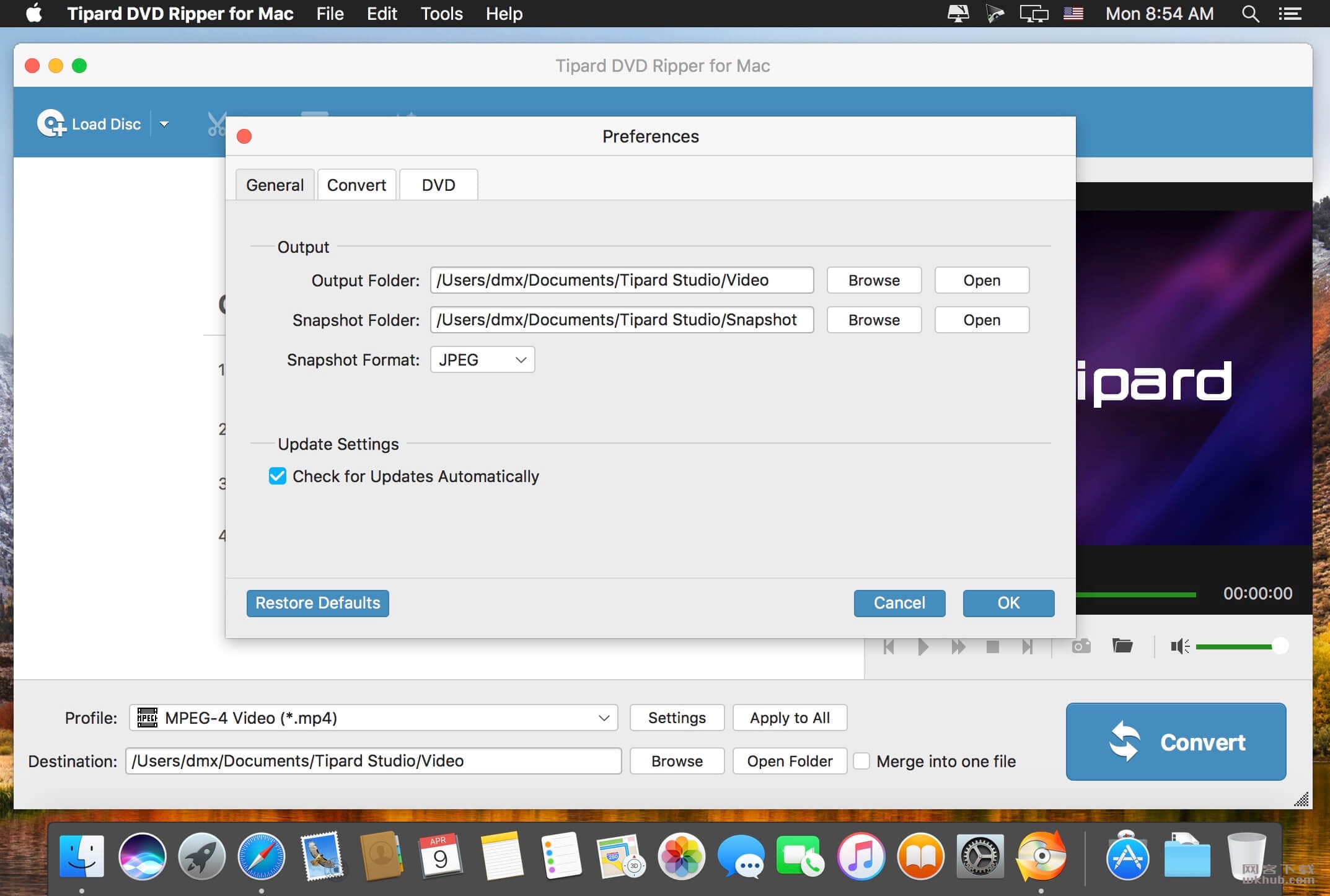Open the Help menu

point(504,14)
